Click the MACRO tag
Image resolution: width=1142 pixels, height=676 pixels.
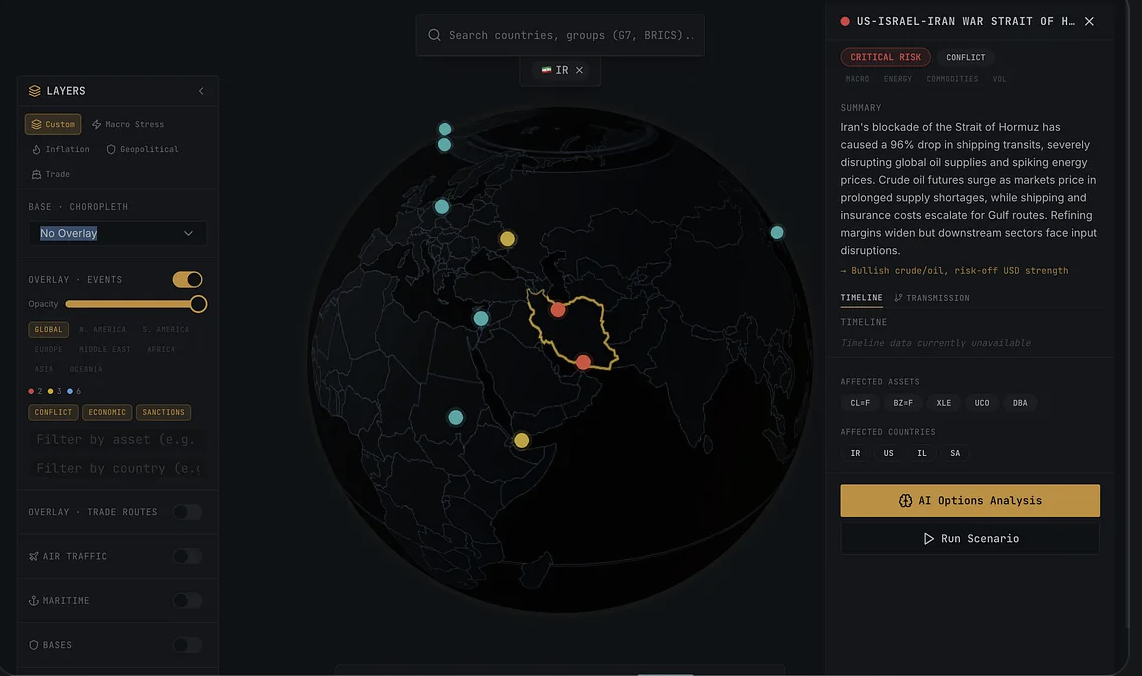(x=857, y=79)
